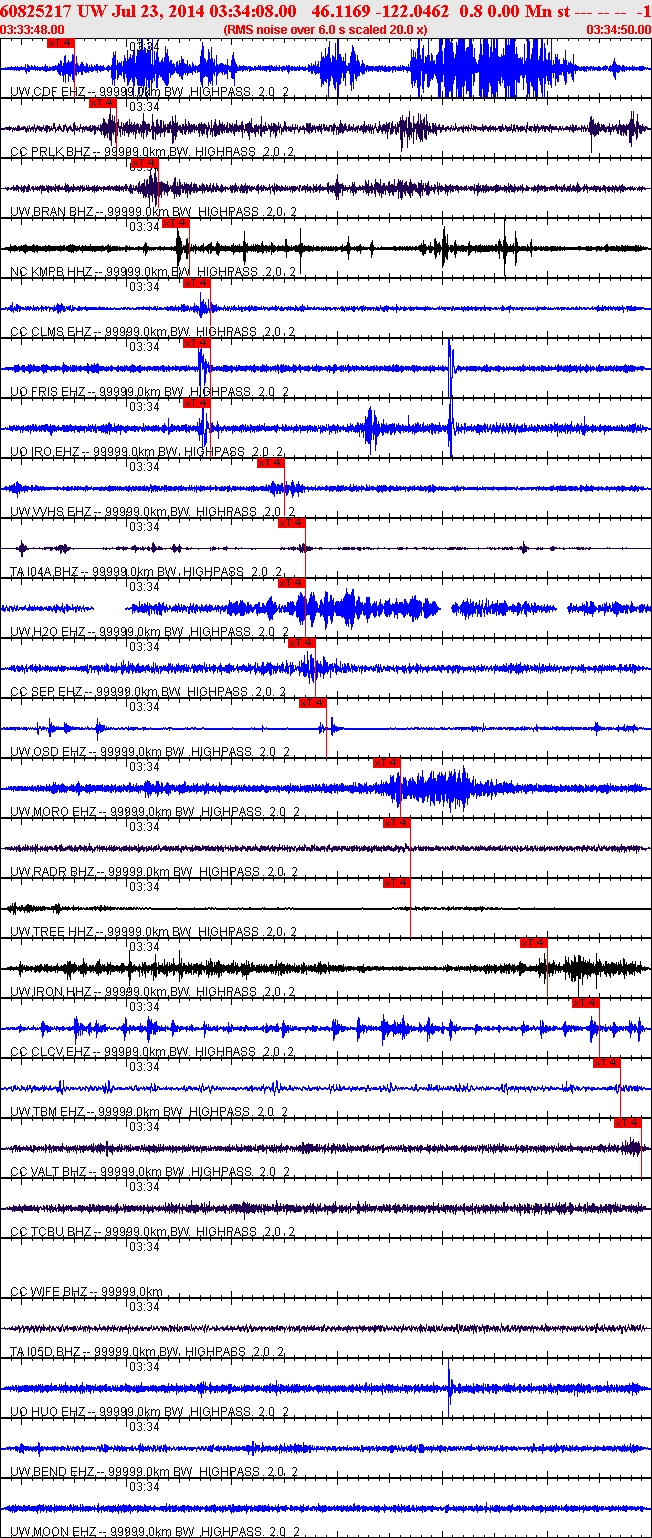This screenshot has height=1538, width=652.
Task: Click the UW.IRON HHZ station label
Action: [x=51, y=991]
